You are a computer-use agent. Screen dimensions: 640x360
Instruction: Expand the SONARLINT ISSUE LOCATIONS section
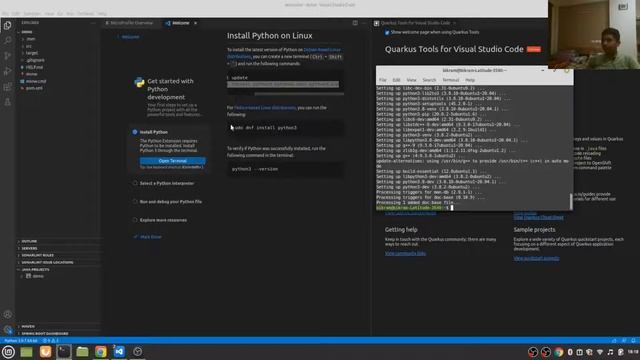click(x=47, y=262)
